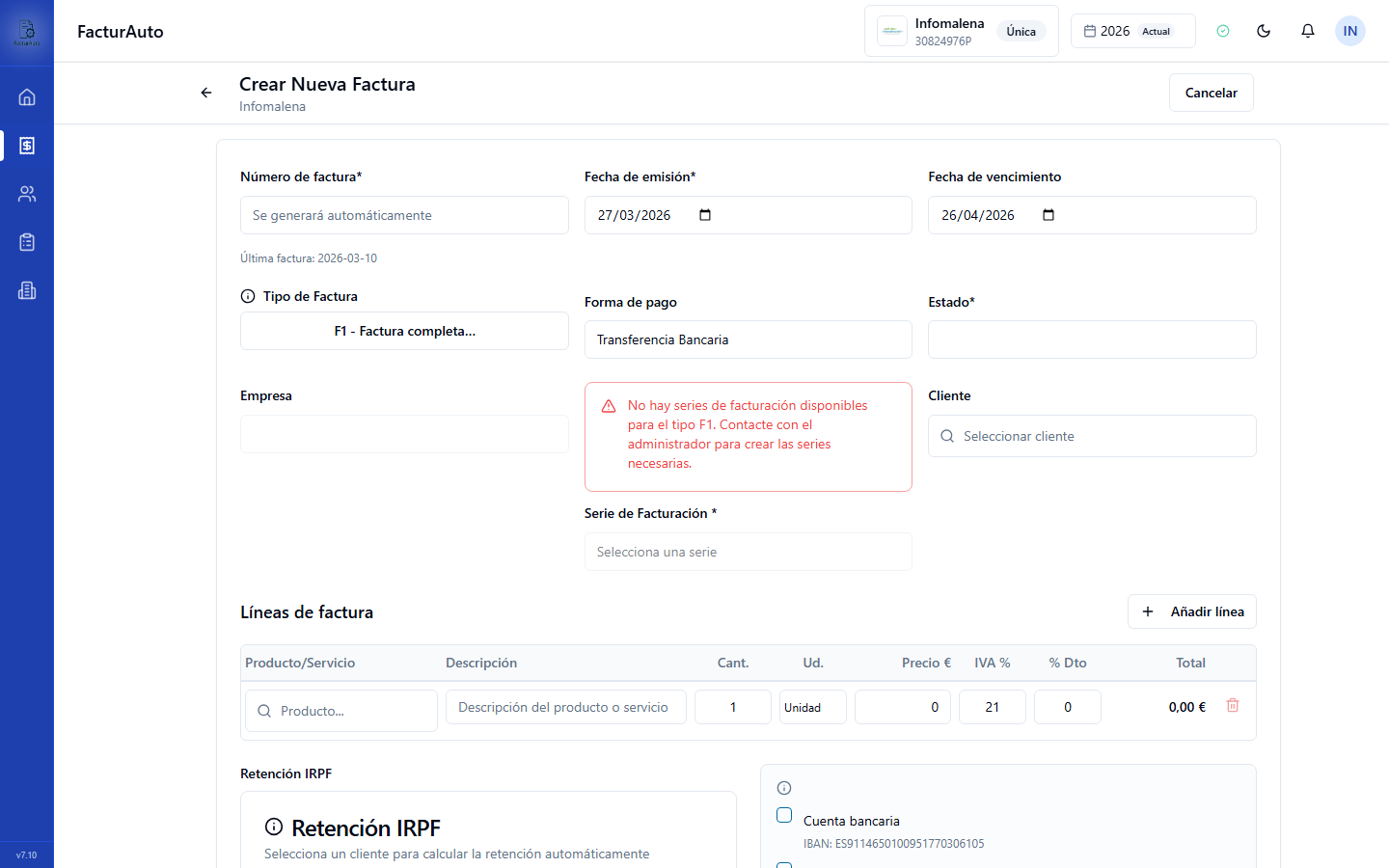Click the green status check icon
Image resolution: width=1389 pixels, height=868 pixels.
1223,31
